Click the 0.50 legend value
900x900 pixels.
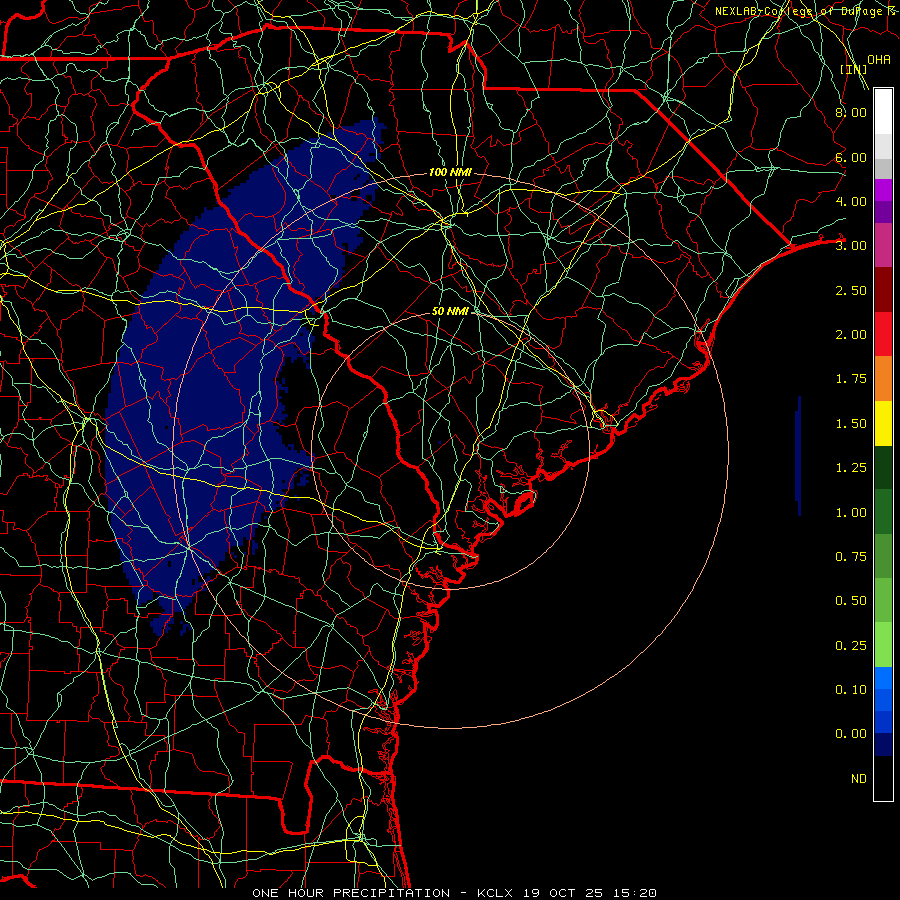click(x=851, y=601)
